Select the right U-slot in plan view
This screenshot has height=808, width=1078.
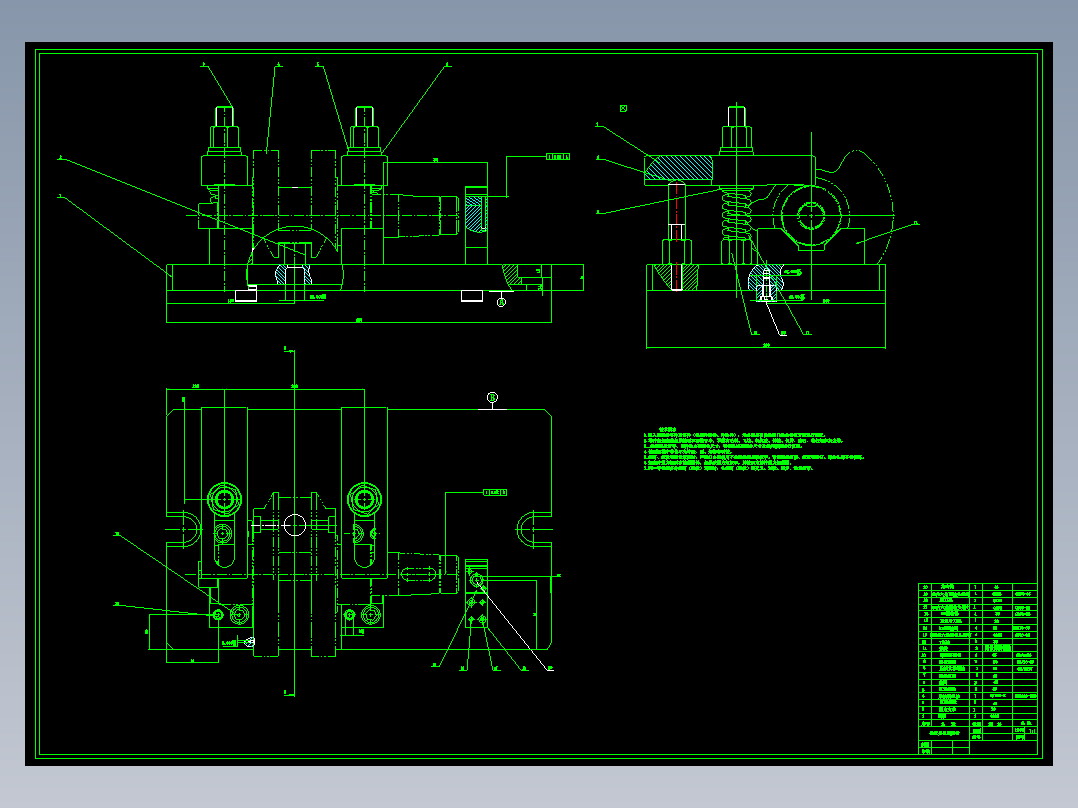pos(534,529)
